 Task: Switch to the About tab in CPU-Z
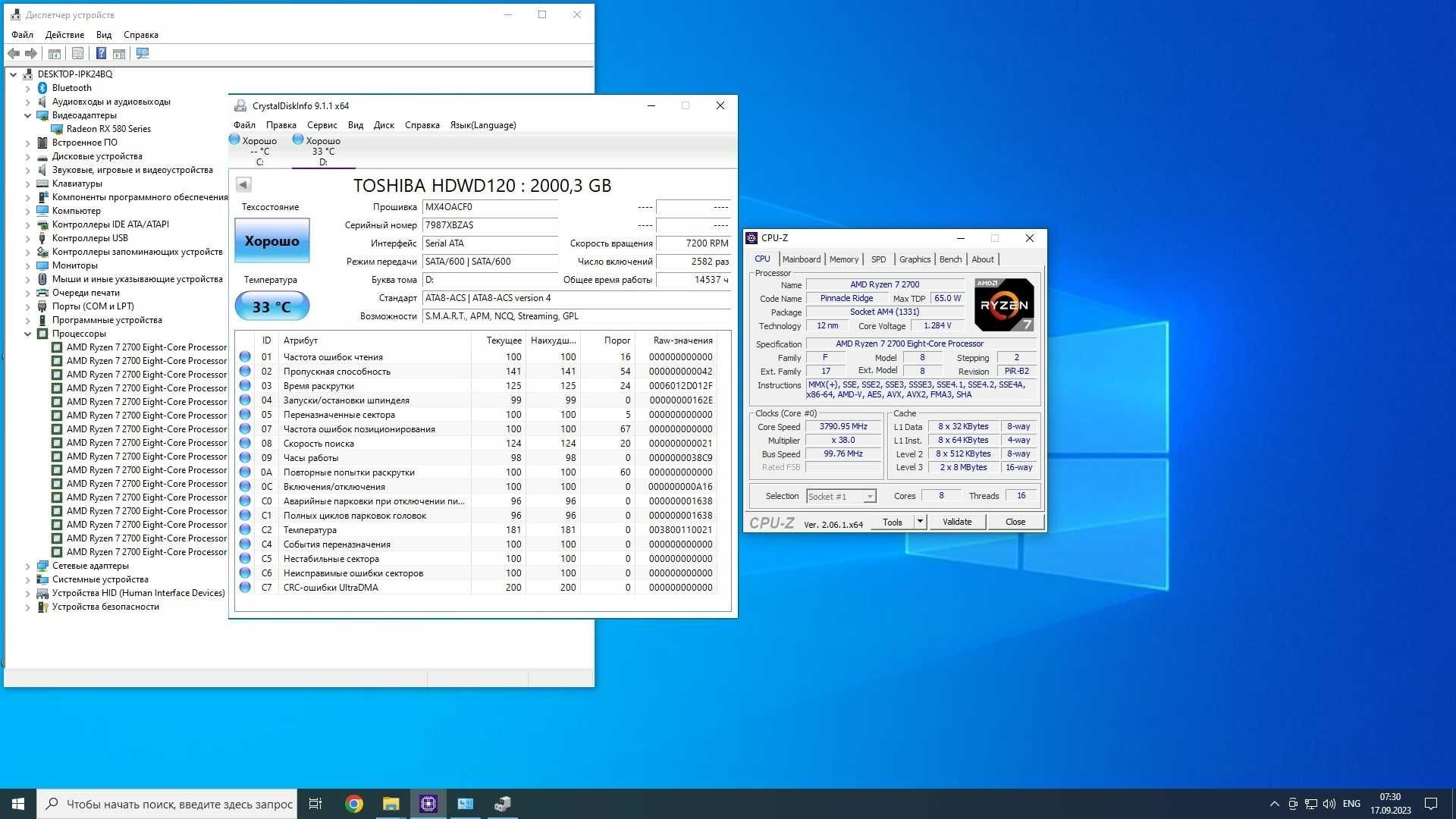click(983, 259)
